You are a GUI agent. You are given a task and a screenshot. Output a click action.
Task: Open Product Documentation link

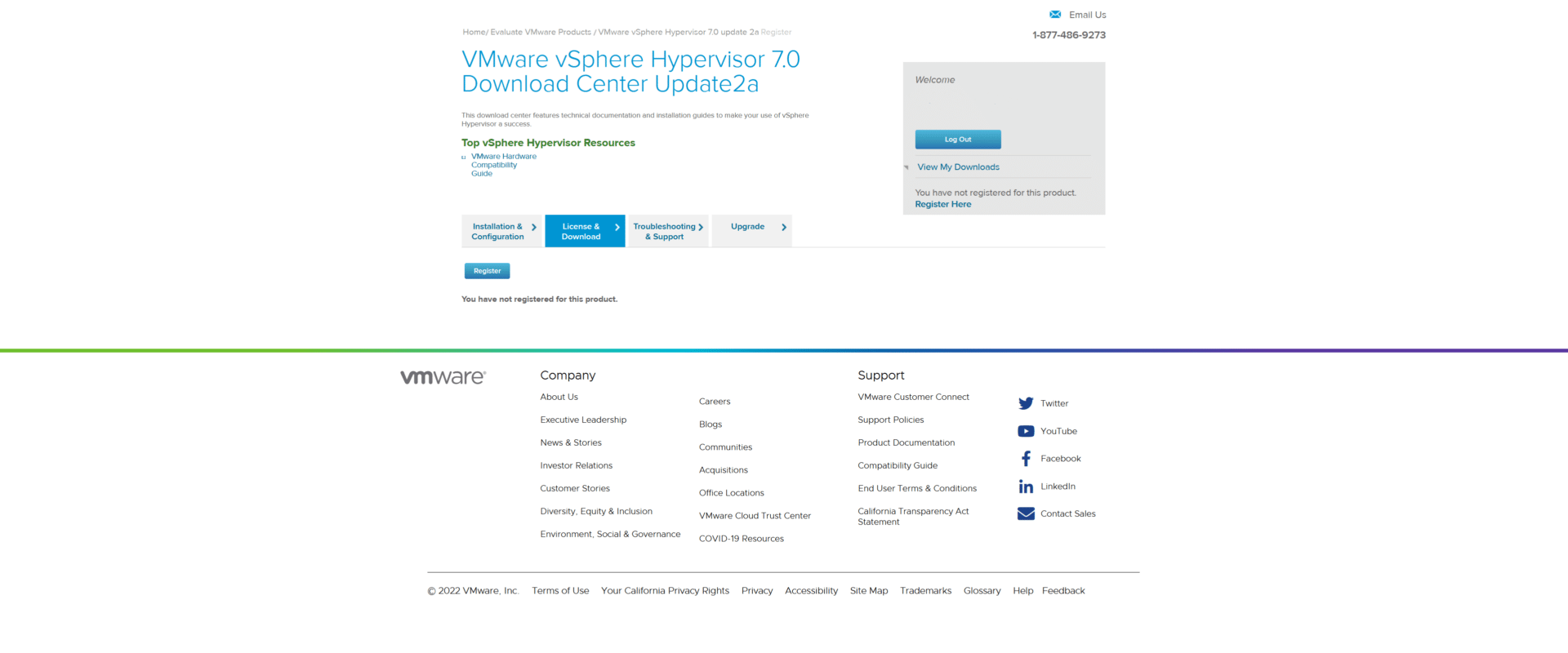(906, 443)
